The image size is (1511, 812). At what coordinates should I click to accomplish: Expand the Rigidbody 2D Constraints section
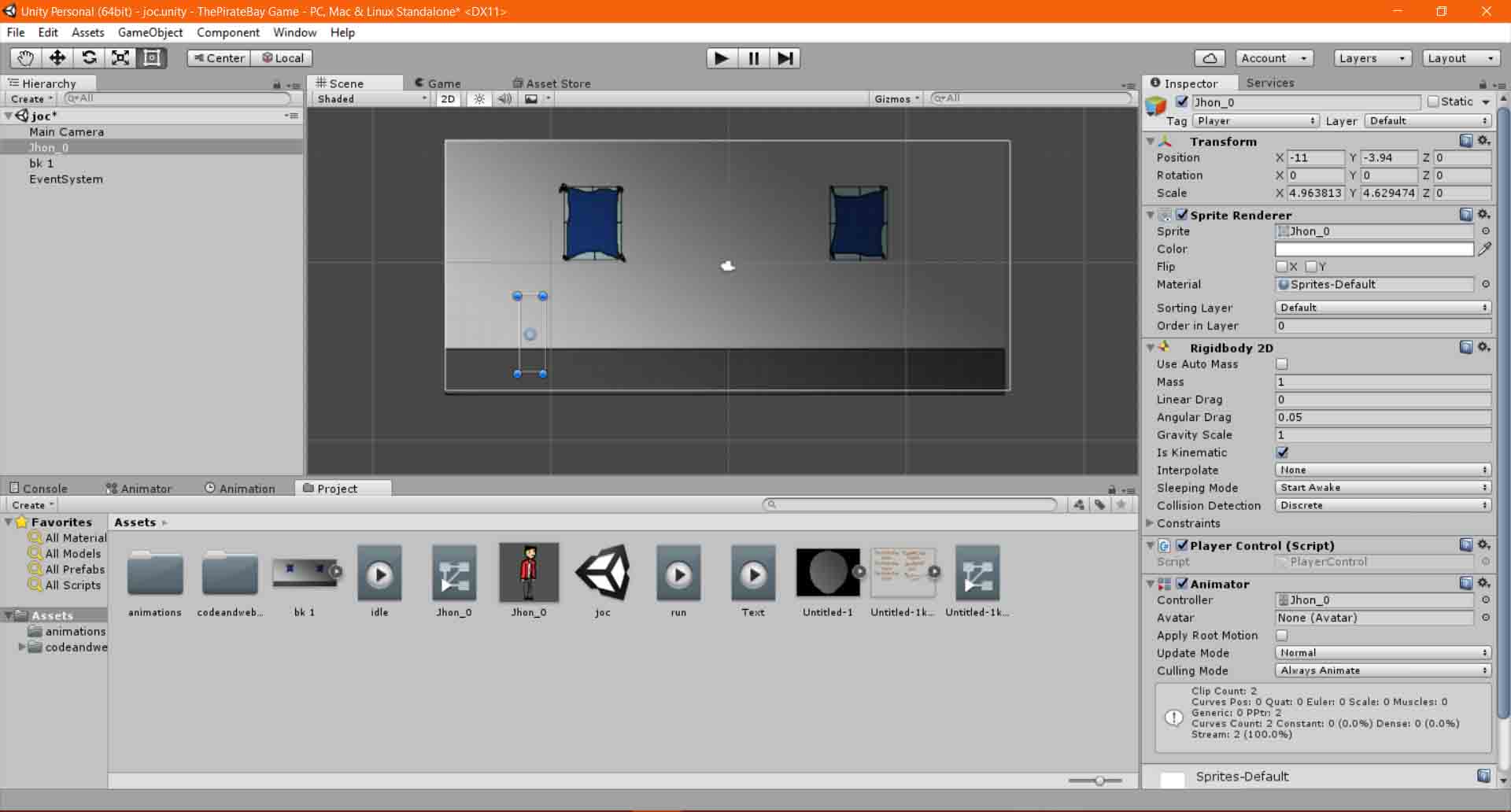[1150, 523]
